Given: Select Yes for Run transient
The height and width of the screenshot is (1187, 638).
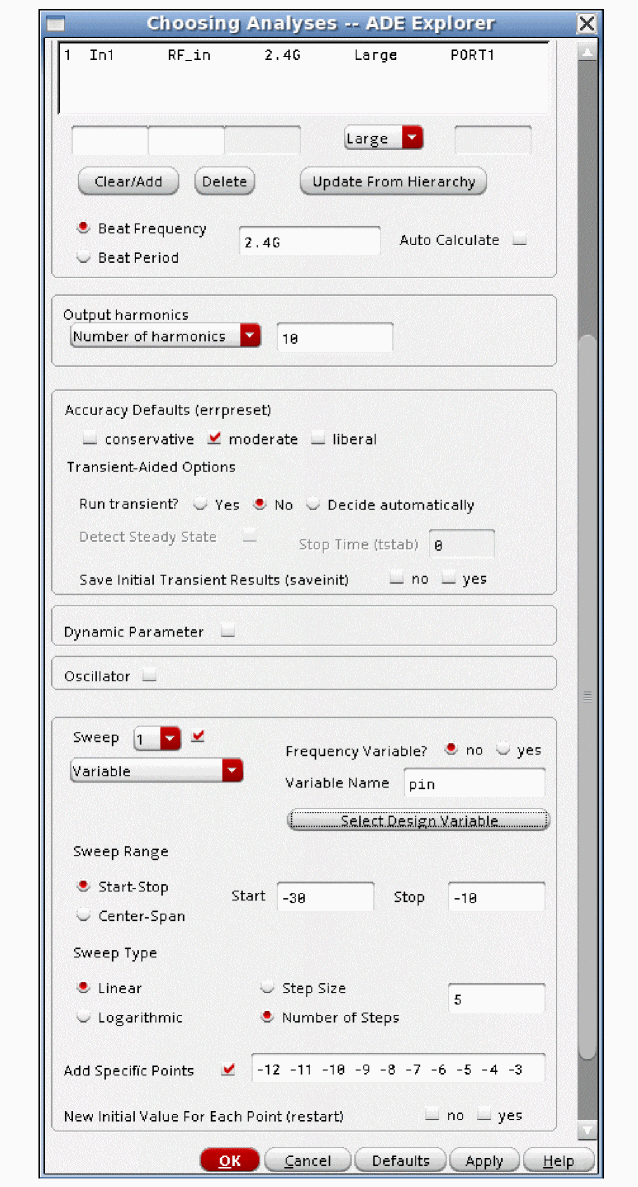Looking at the screenshot, I should [x=201, y=504].
